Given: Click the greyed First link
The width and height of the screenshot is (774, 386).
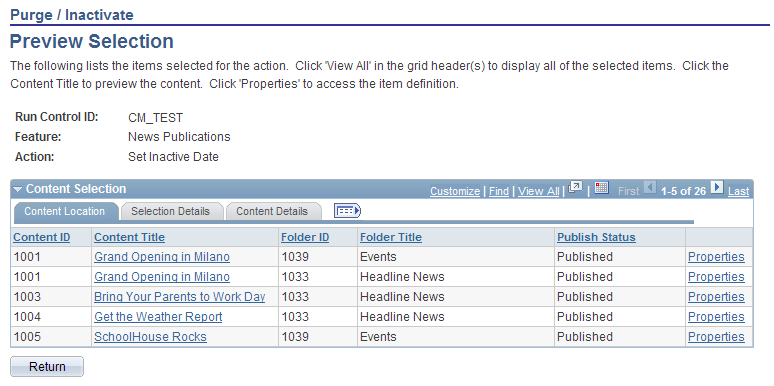Looking at the screenshot, I should 628,191.
